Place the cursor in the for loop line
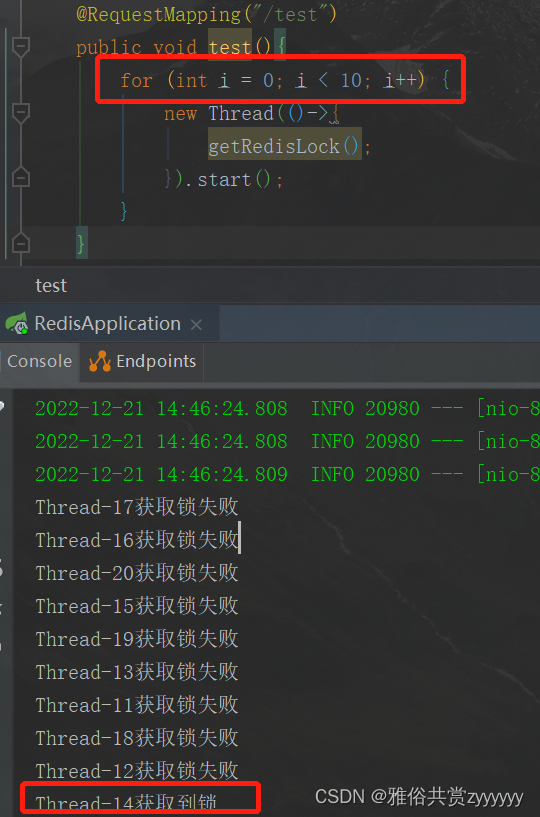540x817 pixels. tap(285, 80)
